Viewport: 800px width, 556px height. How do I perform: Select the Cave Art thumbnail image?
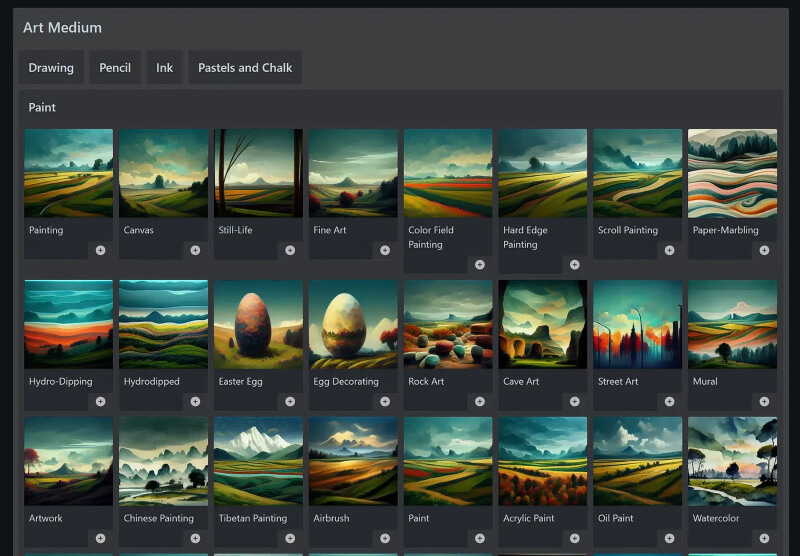click(x=543, y=324)
